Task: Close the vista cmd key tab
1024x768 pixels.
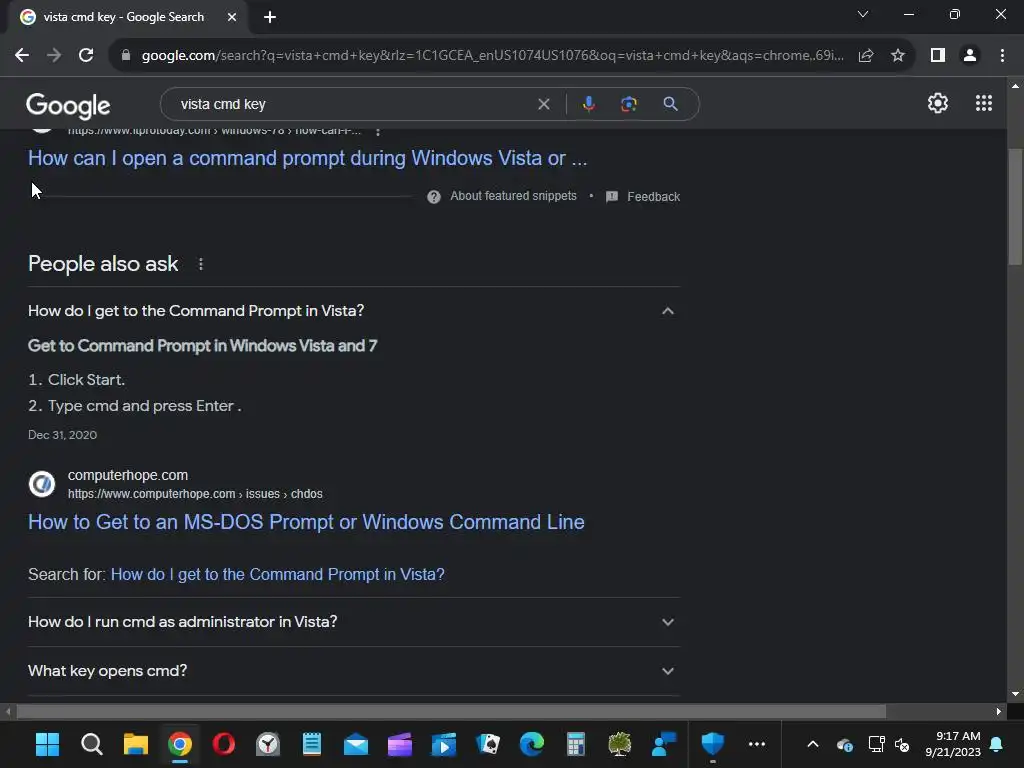Action: (x=232, y=17)
